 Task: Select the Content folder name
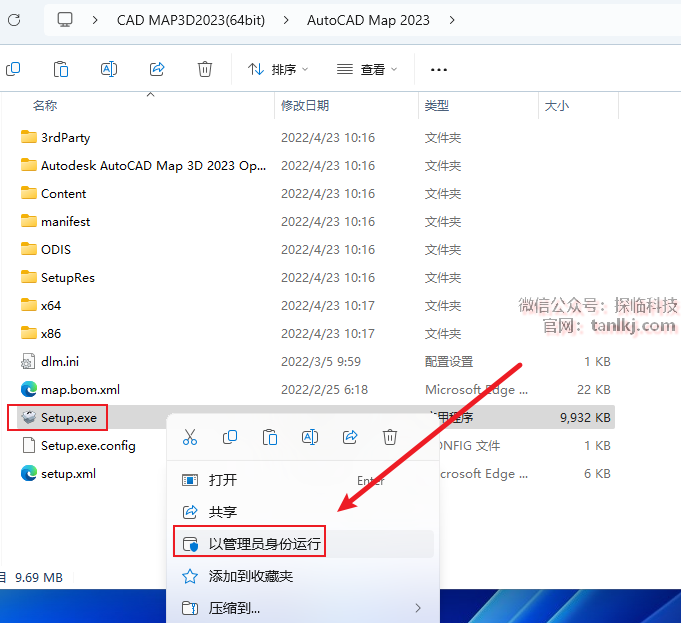tap(63, 193)
